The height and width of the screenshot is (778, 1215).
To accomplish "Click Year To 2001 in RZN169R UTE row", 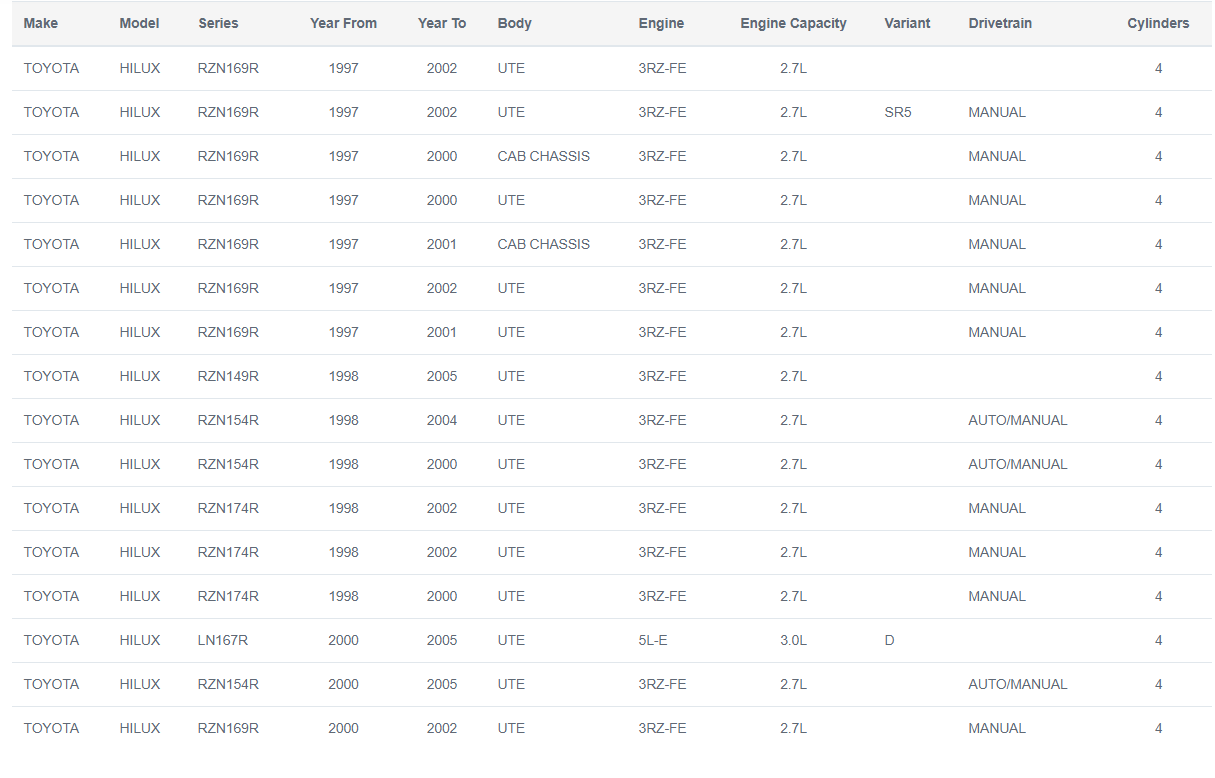I will 442,332.
